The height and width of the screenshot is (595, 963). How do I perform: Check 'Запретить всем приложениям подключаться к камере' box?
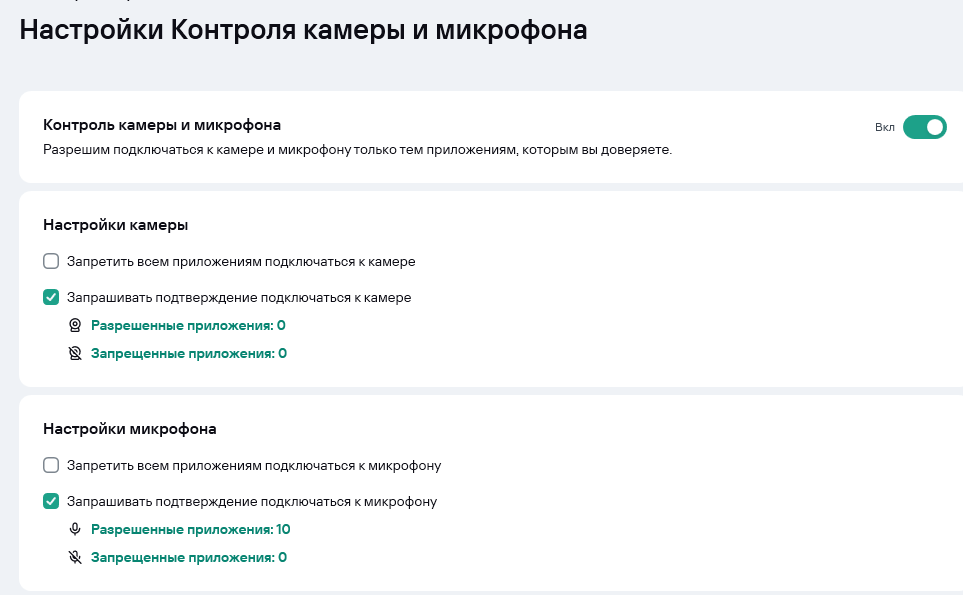tap(51, 262)
